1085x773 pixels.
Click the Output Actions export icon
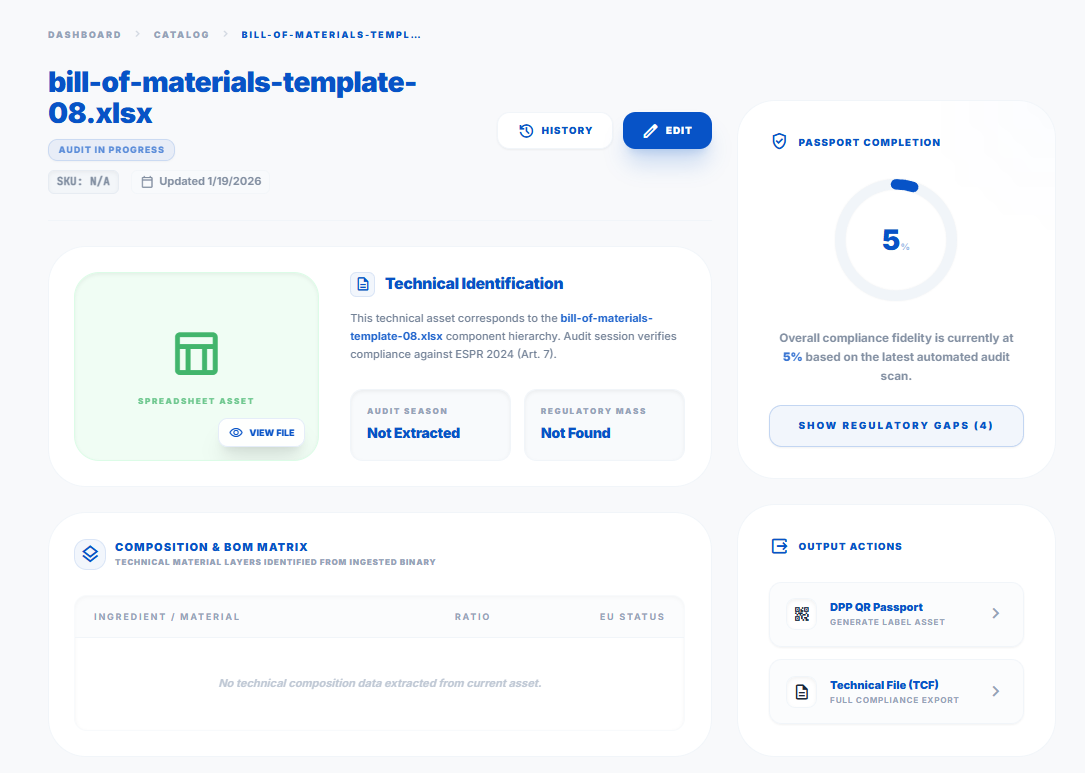pos(780,546)
